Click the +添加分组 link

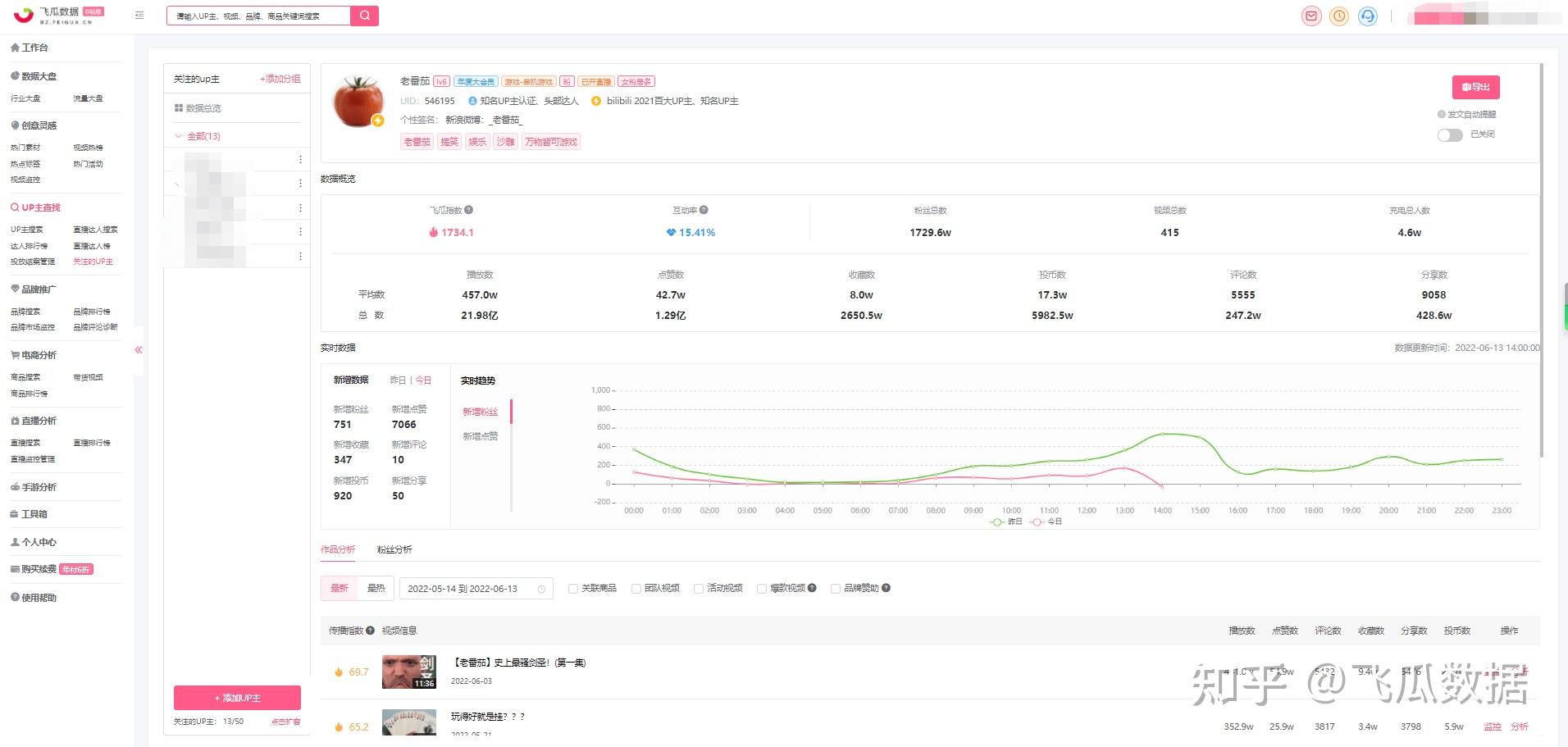280,79
